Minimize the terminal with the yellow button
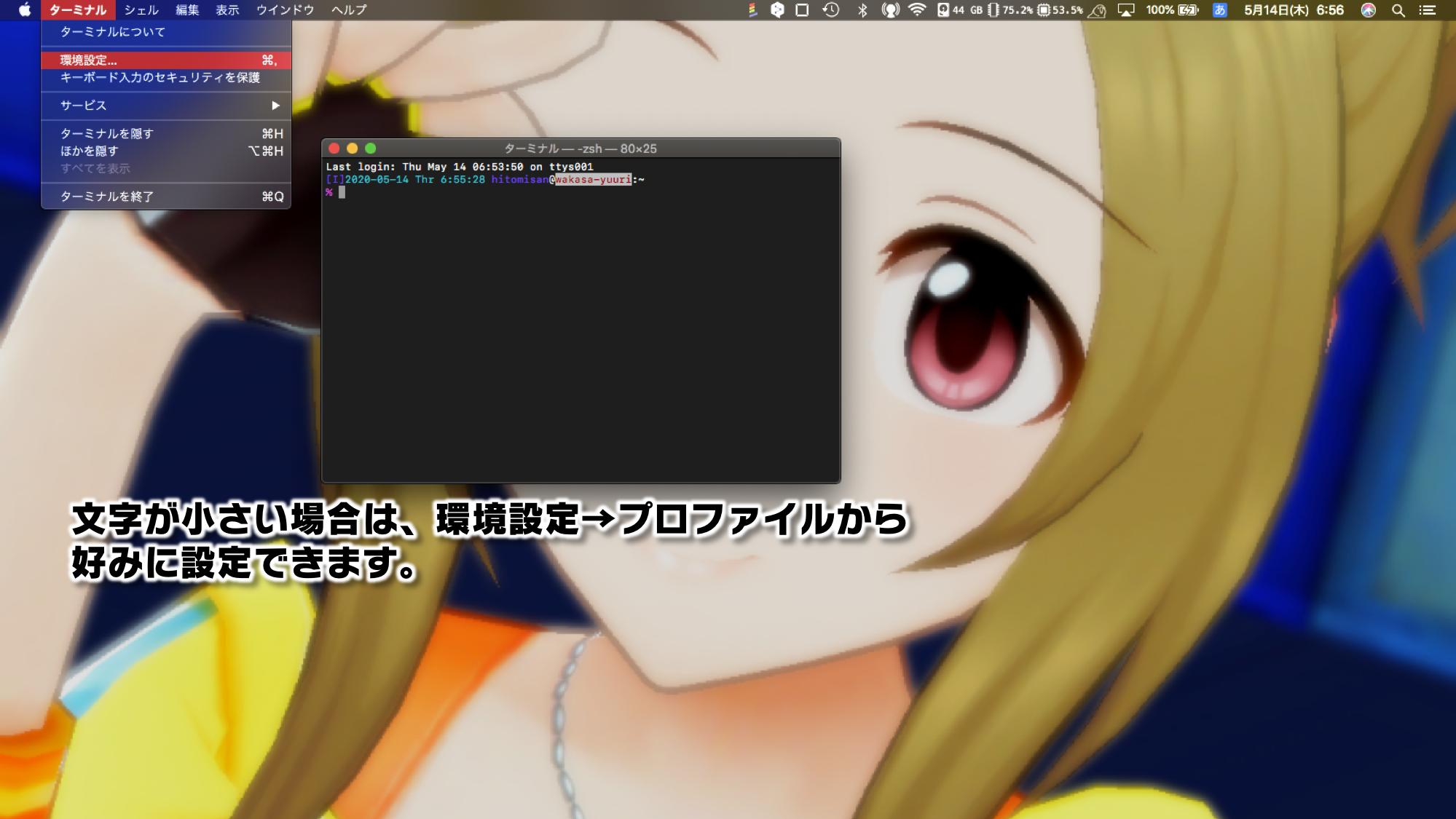This screenshot has width=1456, height=819. click(353, 149)
